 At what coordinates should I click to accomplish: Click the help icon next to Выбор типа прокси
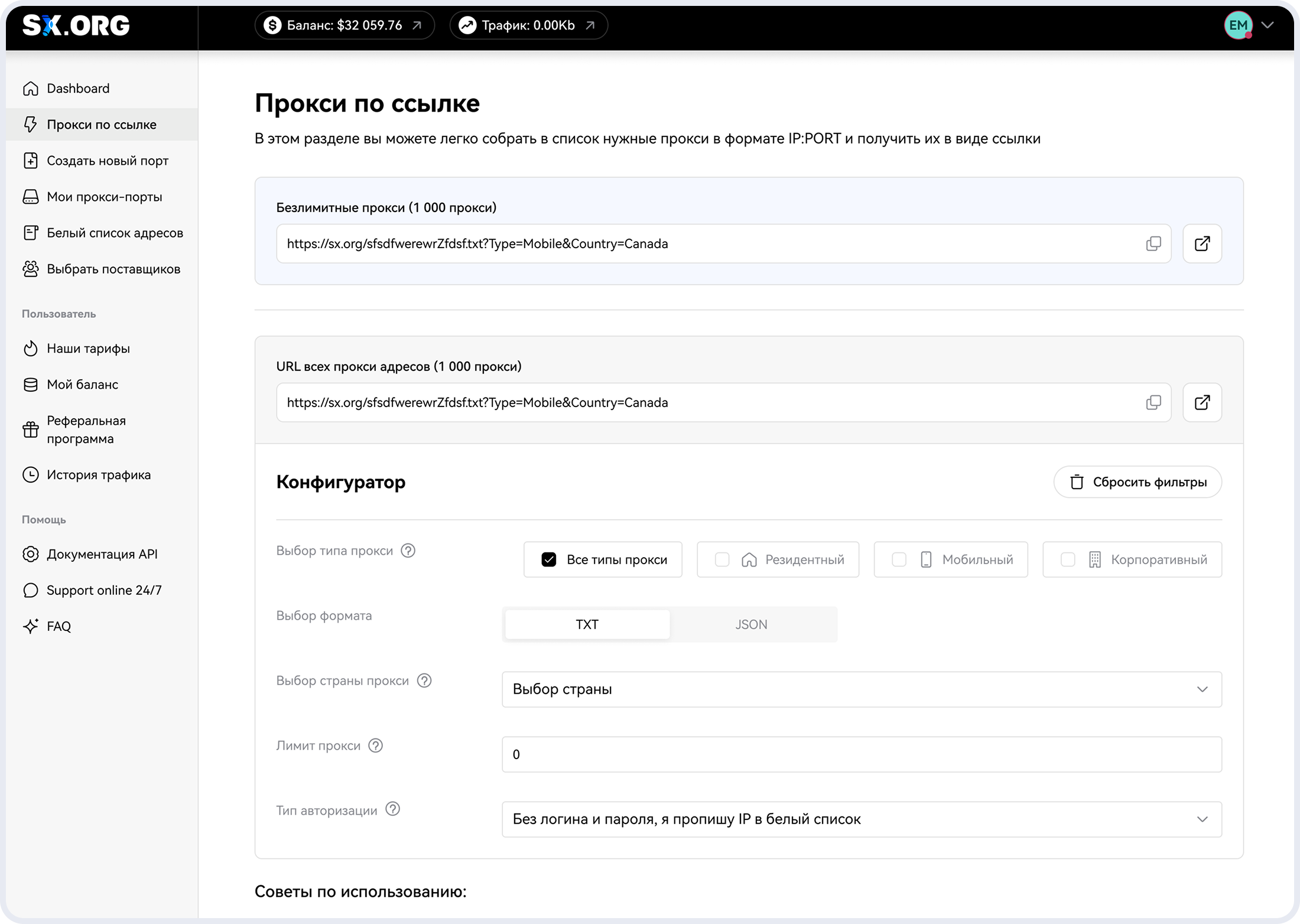click(x=408, y=550)
